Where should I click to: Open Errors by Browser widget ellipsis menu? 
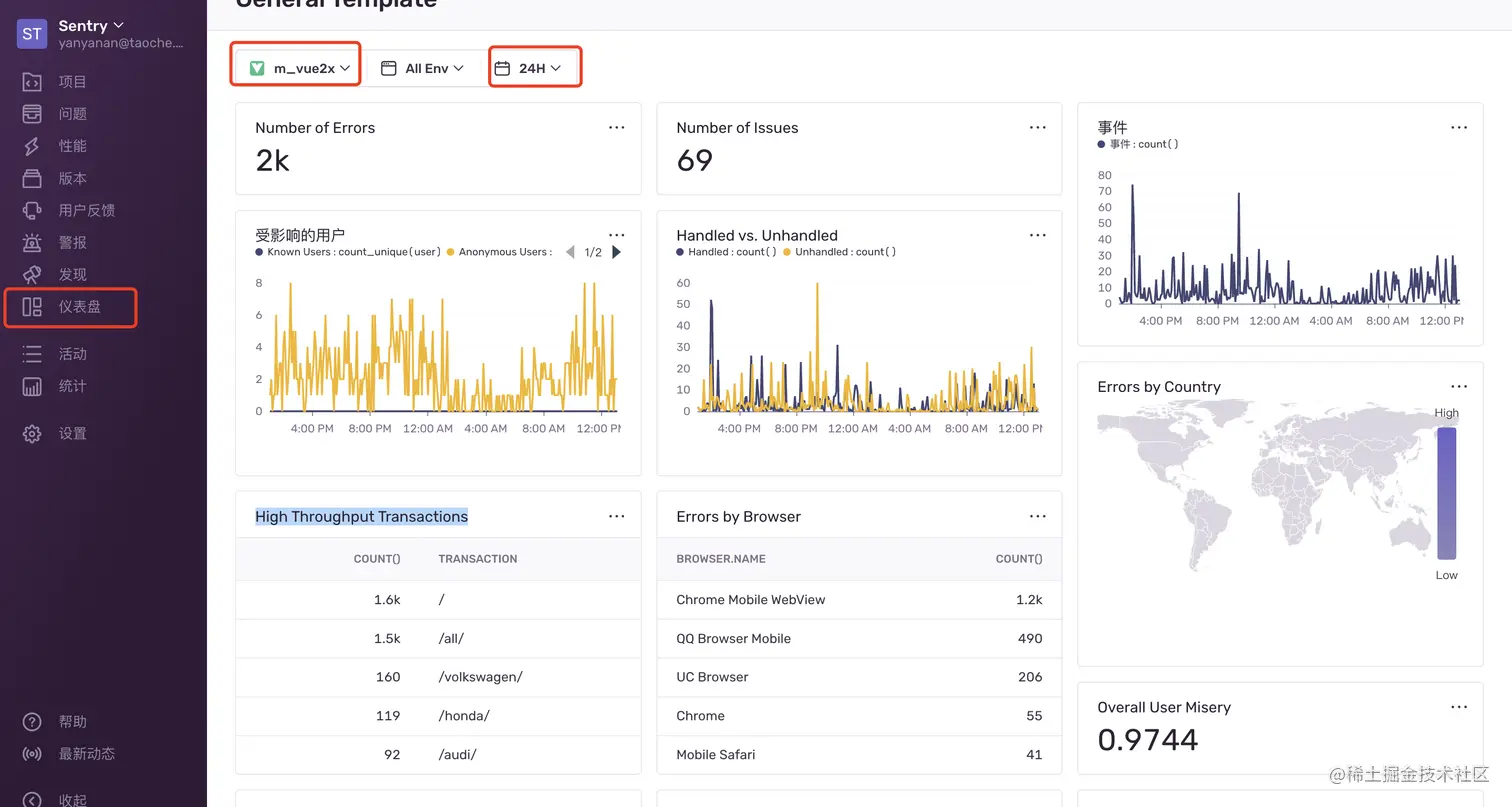pyautogui.click(x=1037, y=516)
